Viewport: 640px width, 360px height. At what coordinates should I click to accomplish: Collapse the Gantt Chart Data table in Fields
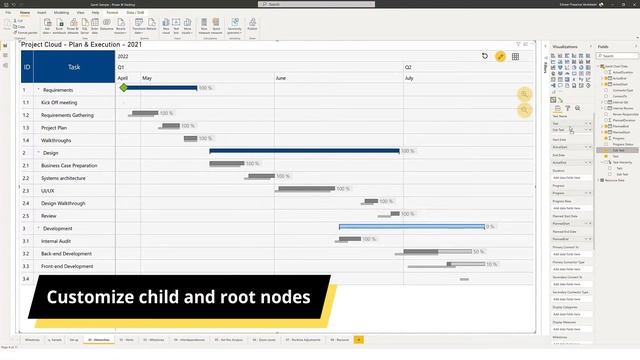click(x=599, y=66)
